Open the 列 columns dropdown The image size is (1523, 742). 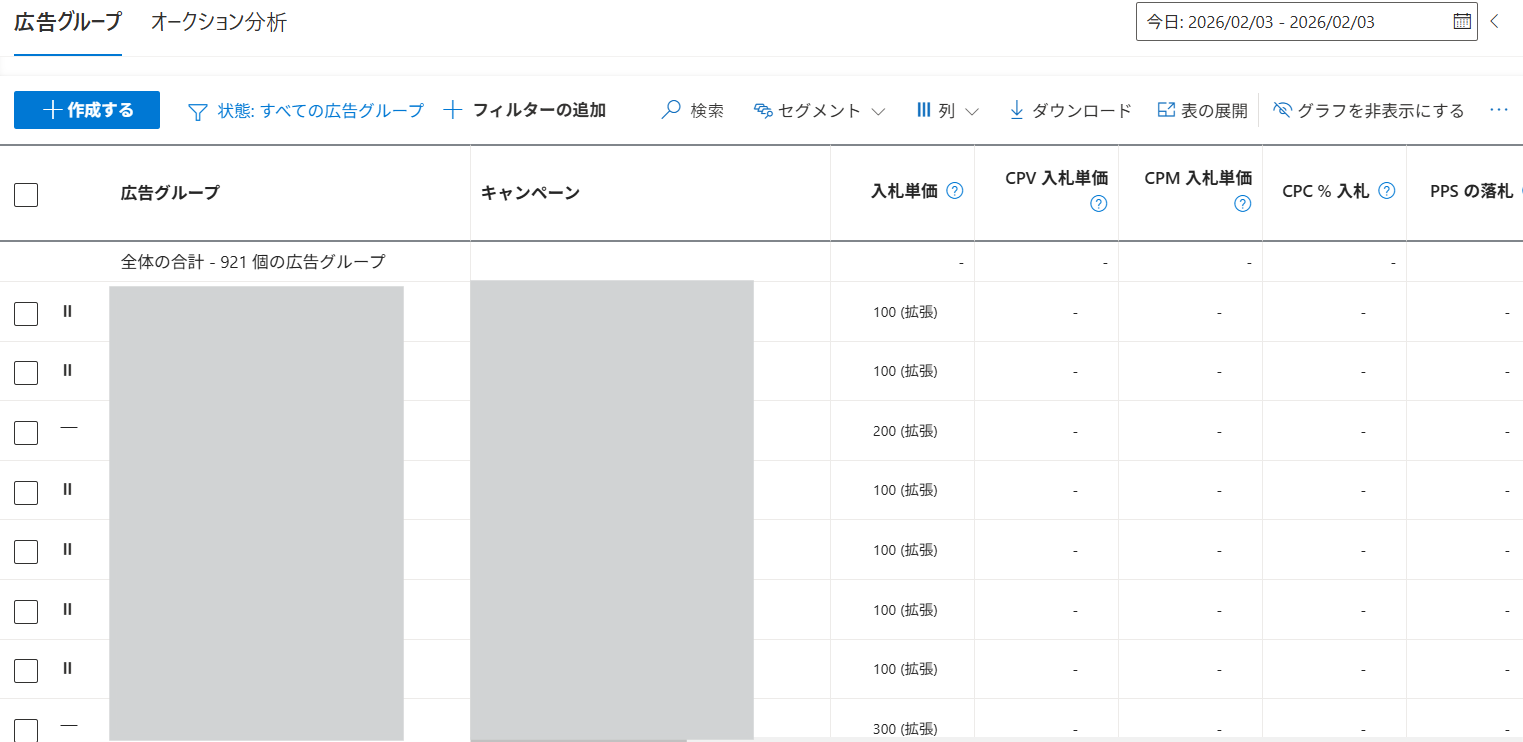946,110
